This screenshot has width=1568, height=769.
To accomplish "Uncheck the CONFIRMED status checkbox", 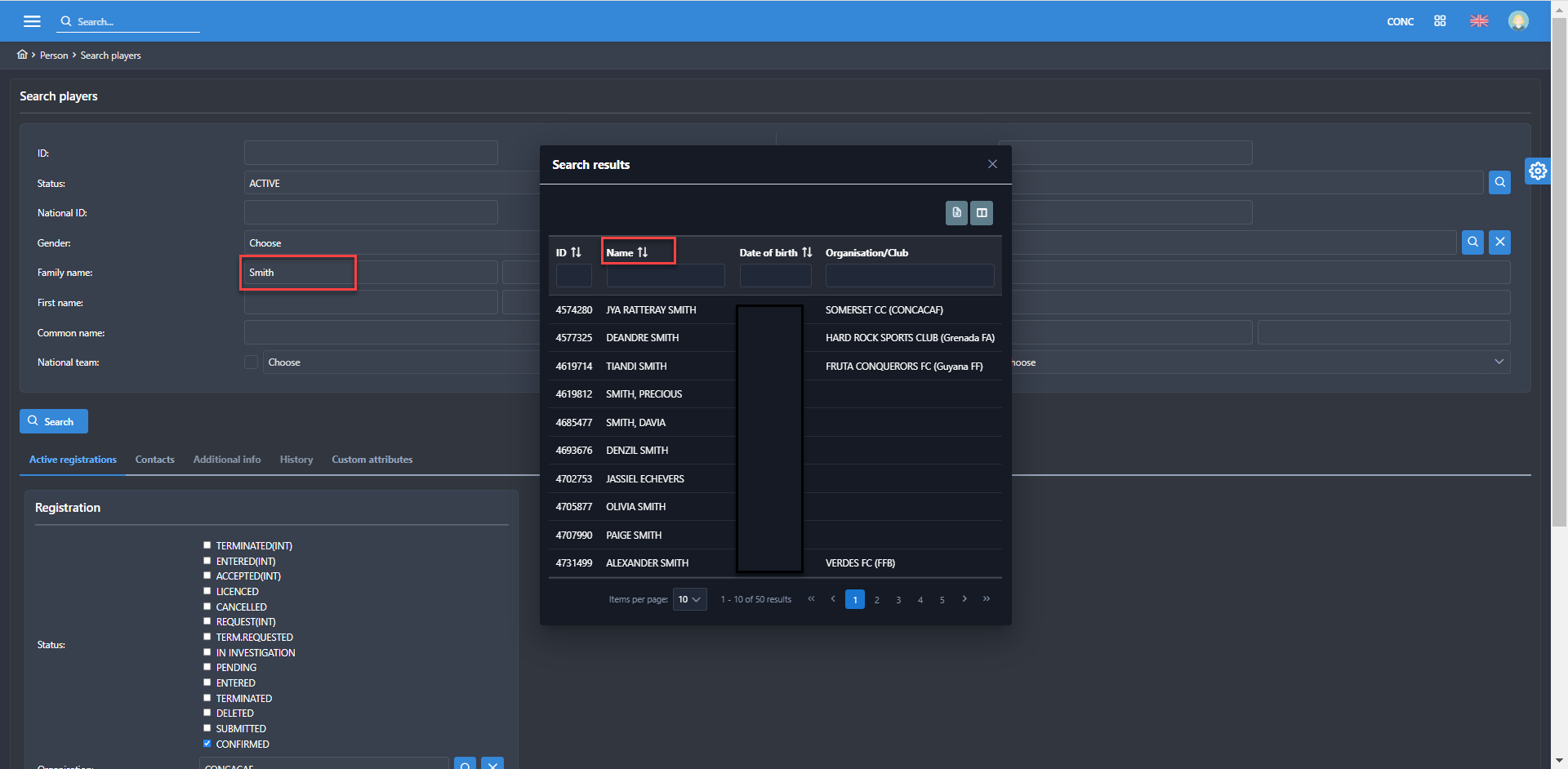I will tap(207, 744).
